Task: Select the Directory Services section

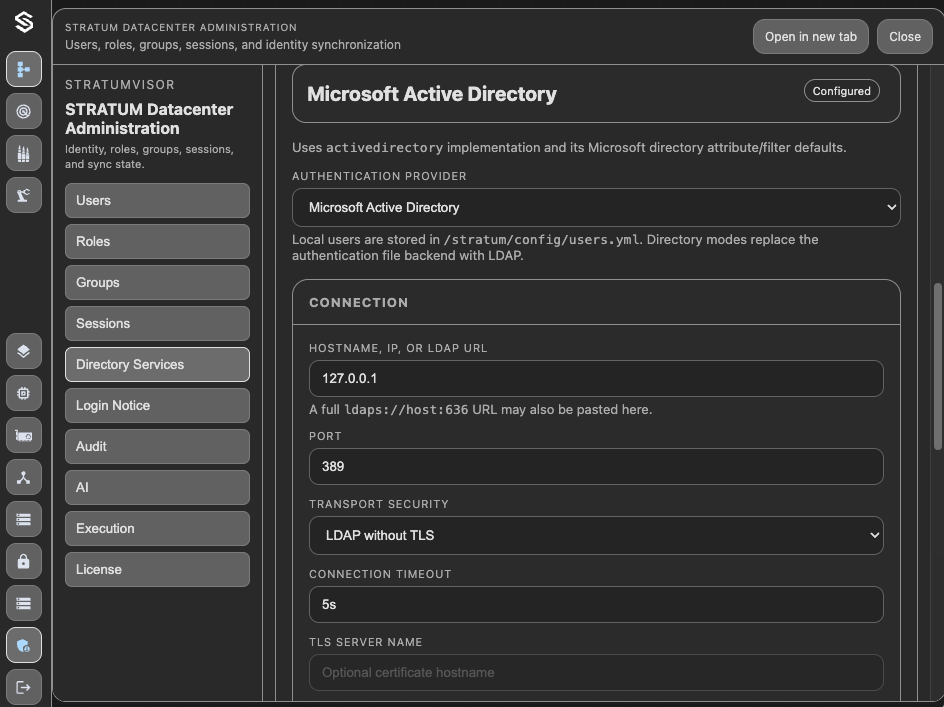Action: click(x=157, y=364)
